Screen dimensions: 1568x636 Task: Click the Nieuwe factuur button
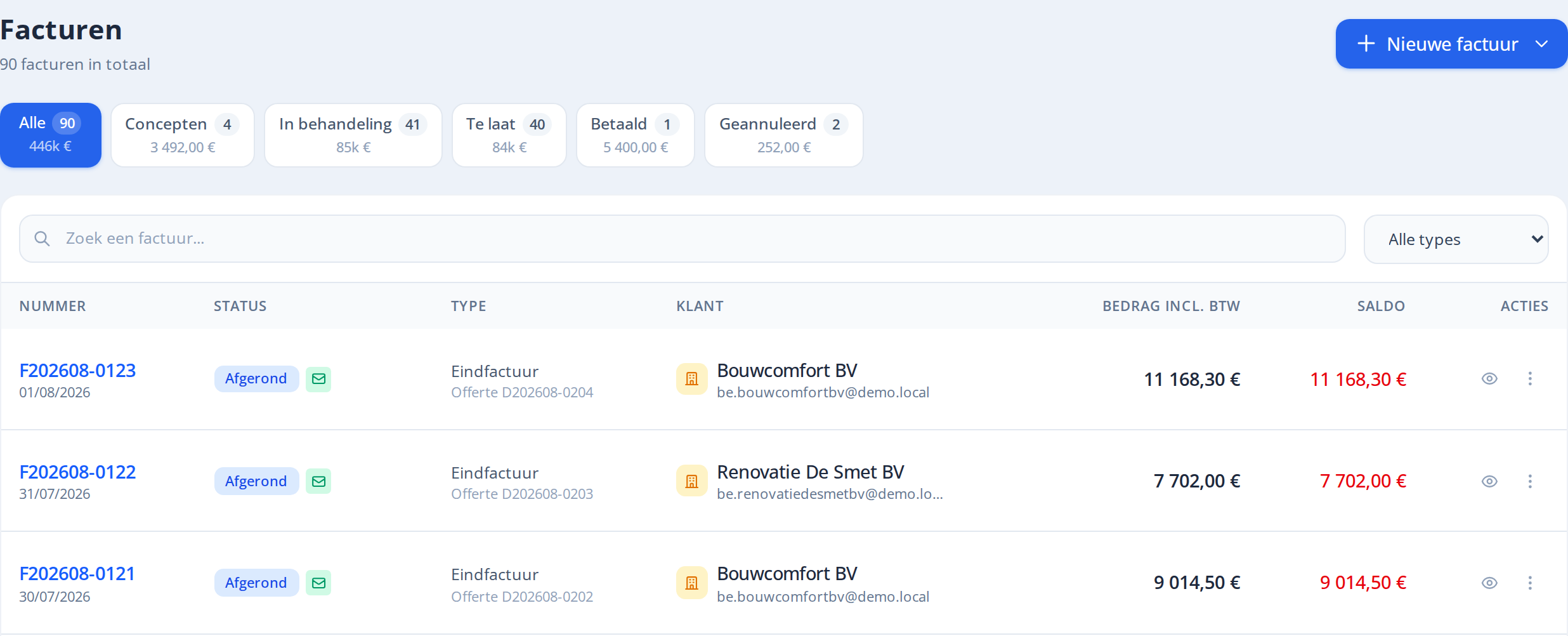coord(1451,44)
